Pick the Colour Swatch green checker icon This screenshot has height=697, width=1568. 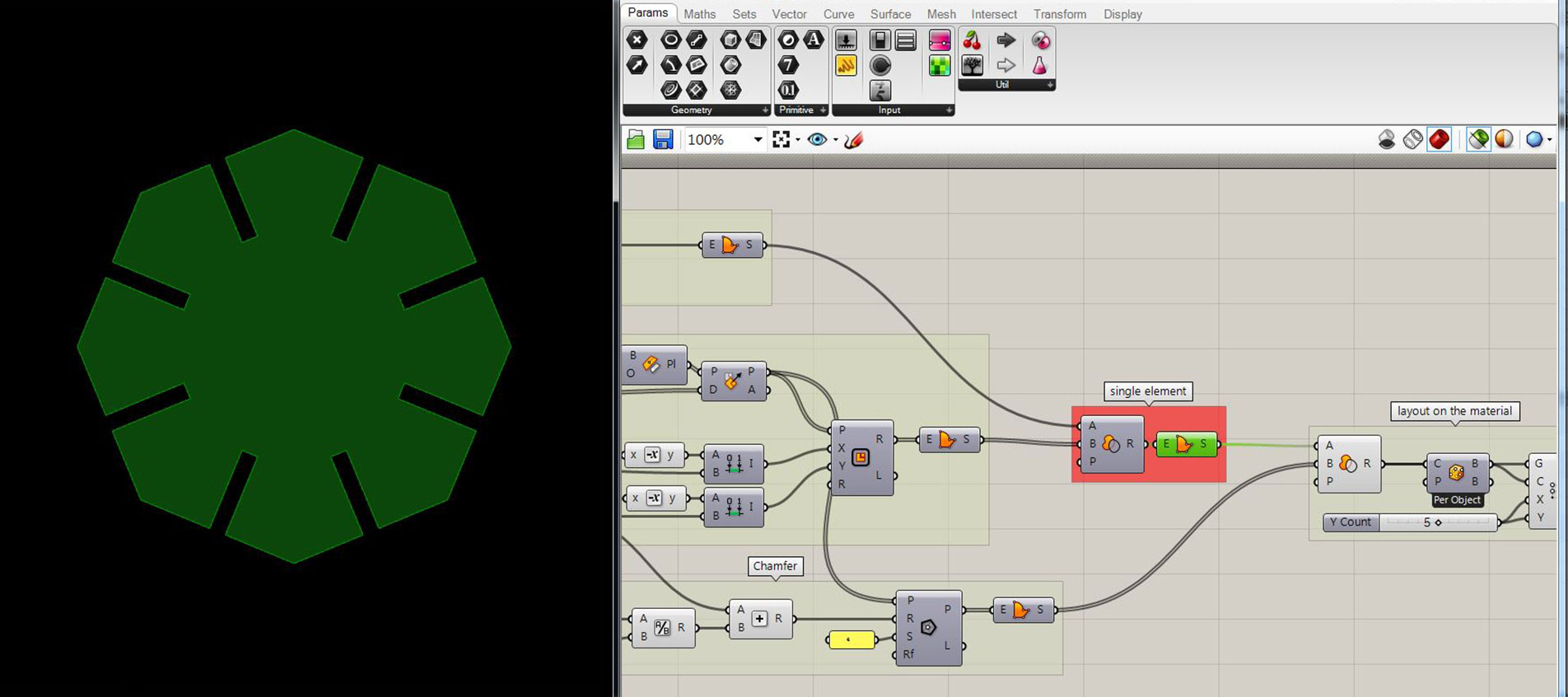940,65
